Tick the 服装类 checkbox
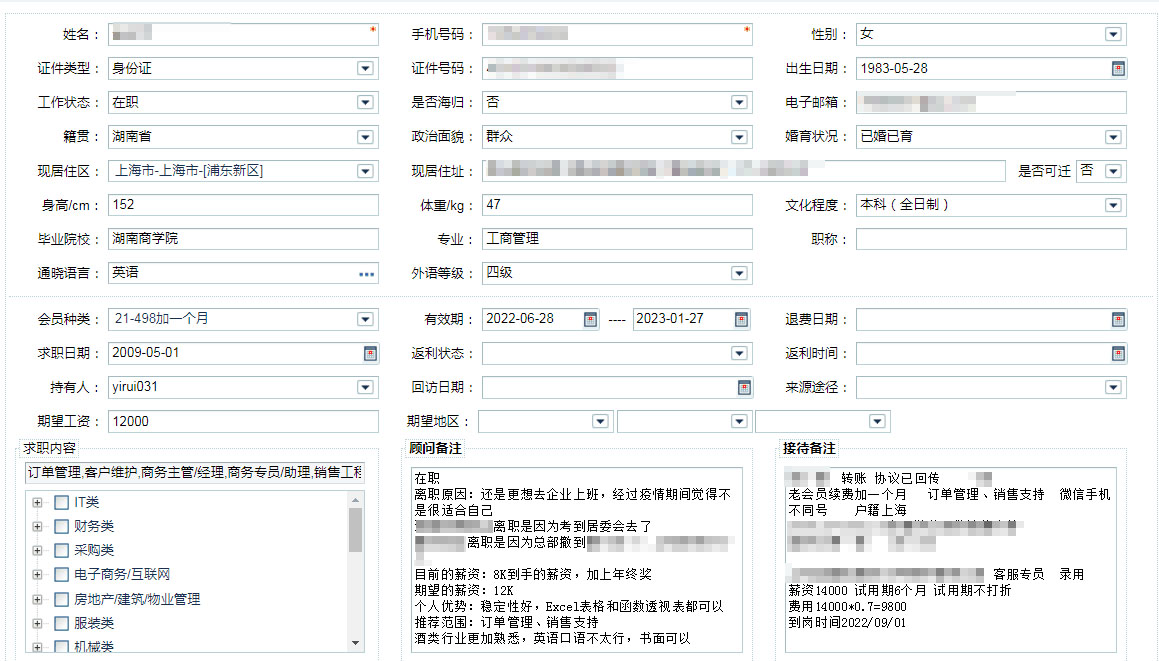The width and height of the screenshot is (1159, 661). [61, 623]
